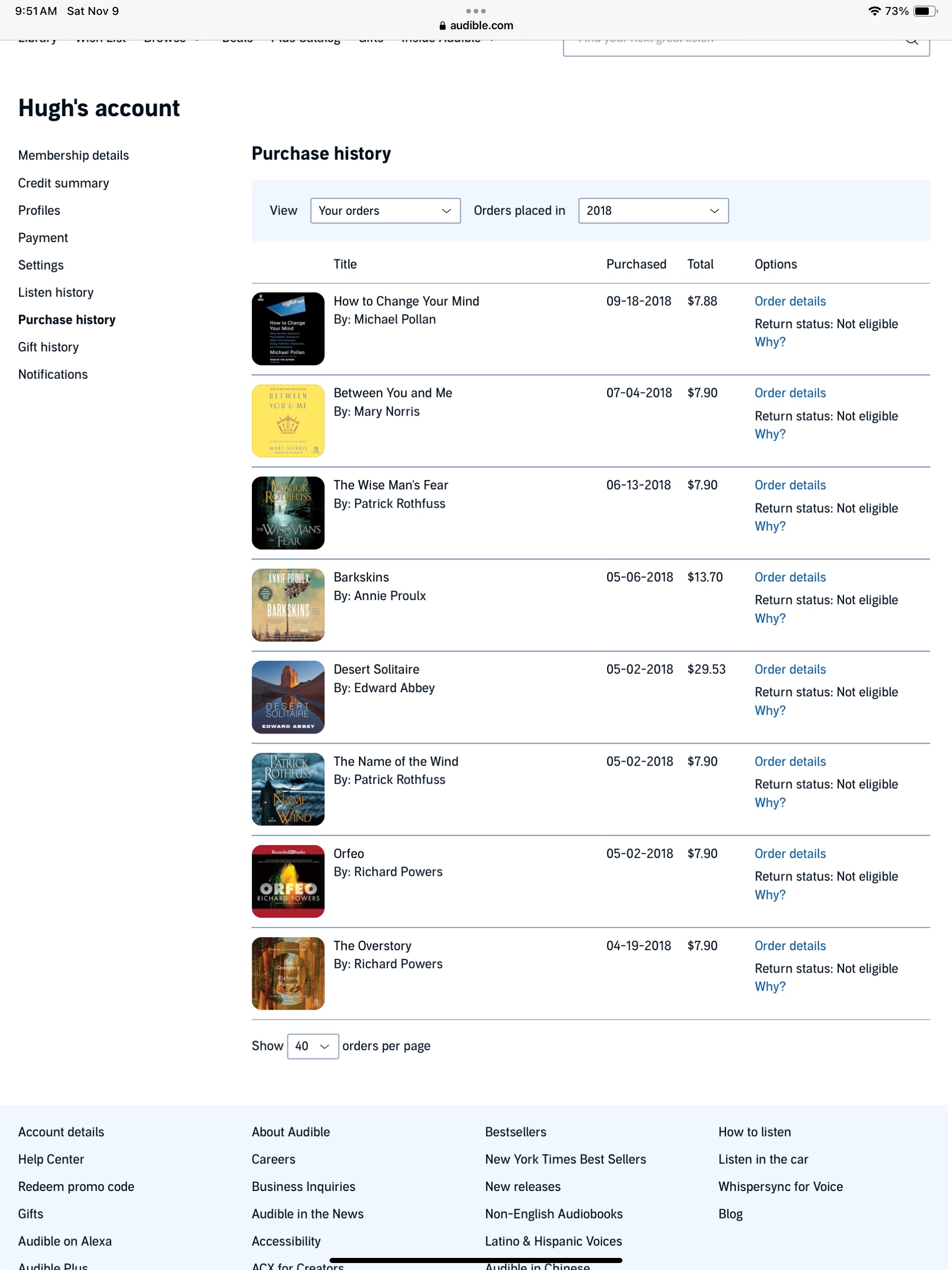Viewport: 952px width, 1270px height.
Task: Click The Wise Man's Fear cover
Action: [x=288, y=513]
